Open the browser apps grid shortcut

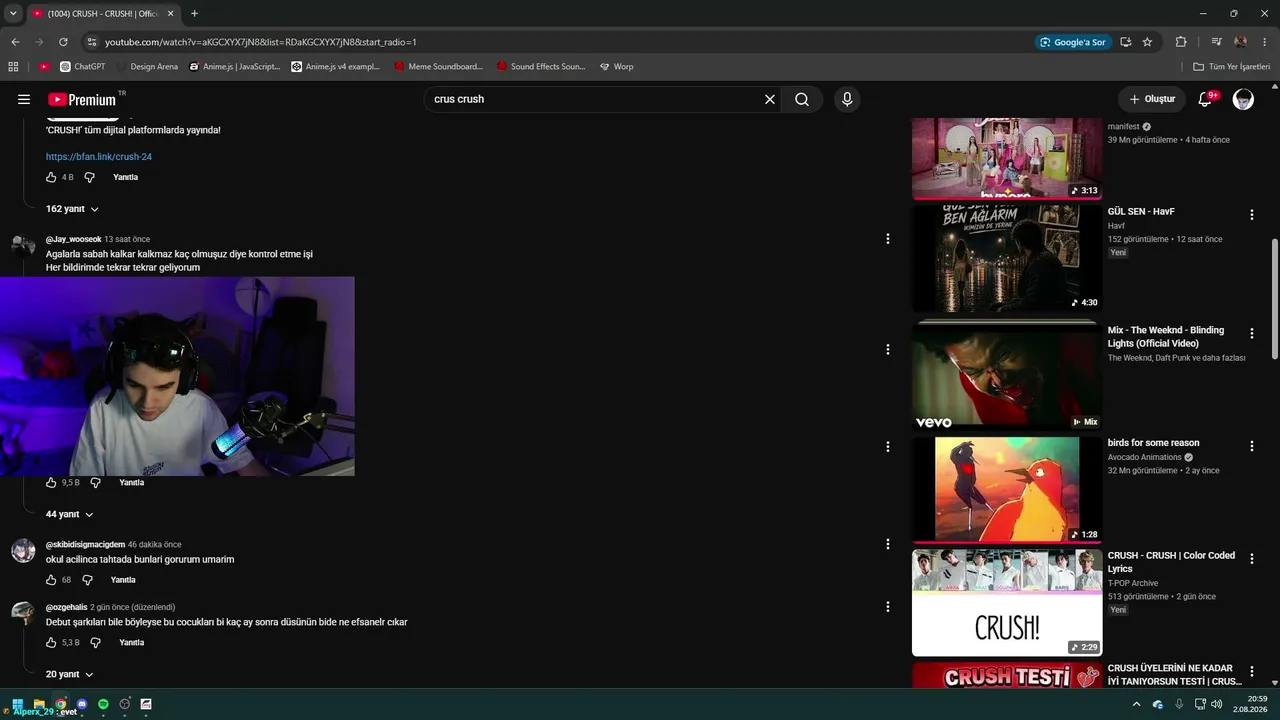point(13,67)
